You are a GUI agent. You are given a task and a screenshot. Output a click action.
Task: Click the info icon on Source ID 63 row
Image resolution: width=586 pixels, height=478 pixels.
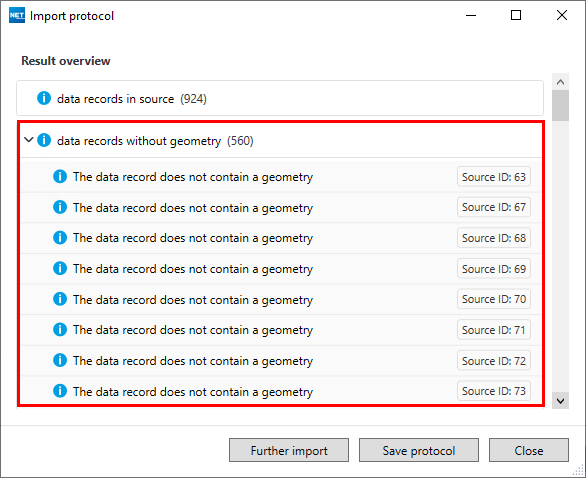pos(60,176)
